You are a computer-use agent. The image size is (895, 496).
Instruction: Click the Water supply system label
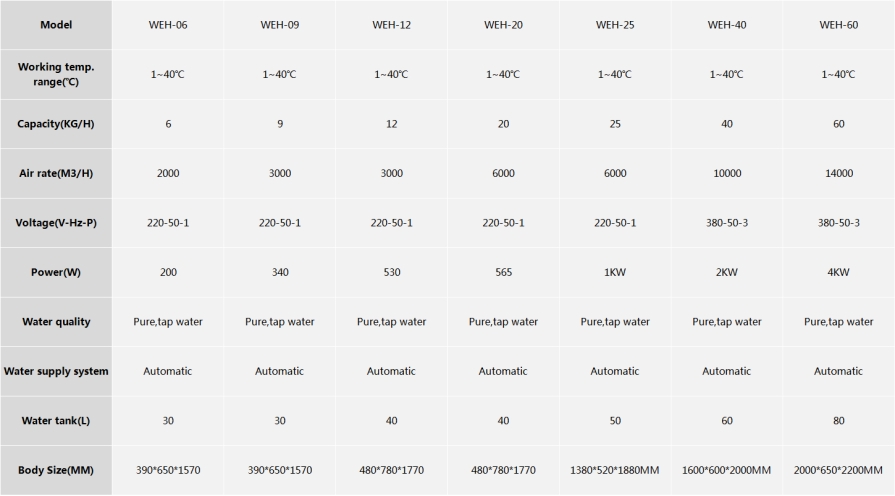click(x=56, y=371)
